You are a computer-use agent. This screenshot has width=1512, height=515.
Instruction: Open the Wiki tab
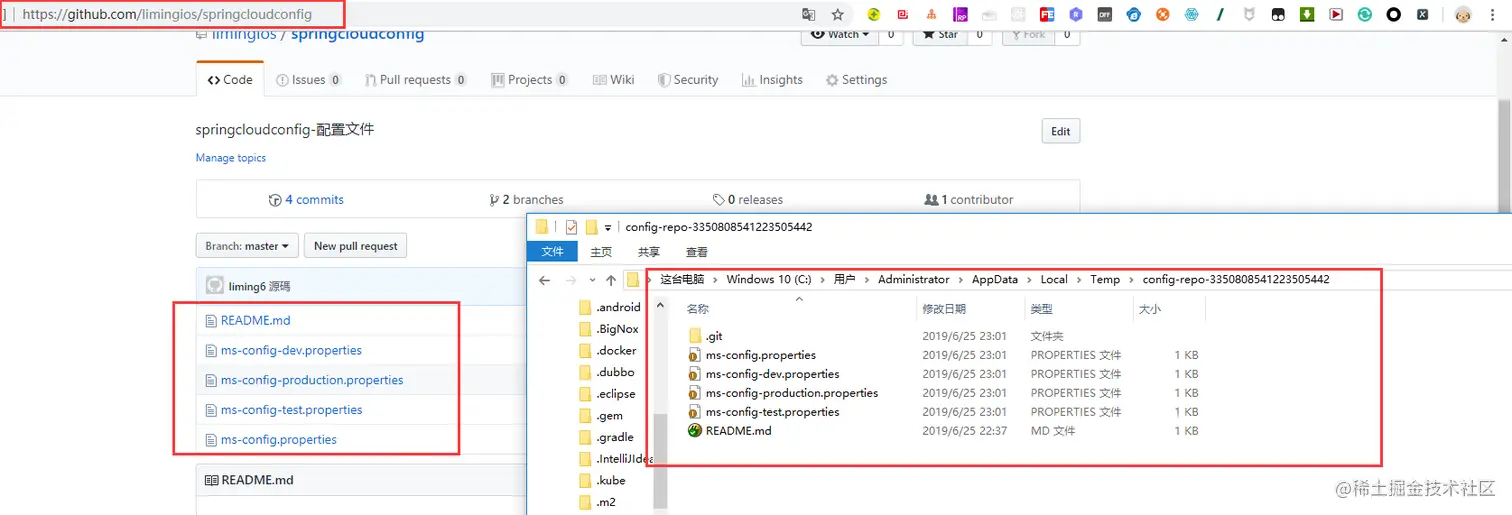[x=614, y=80]
